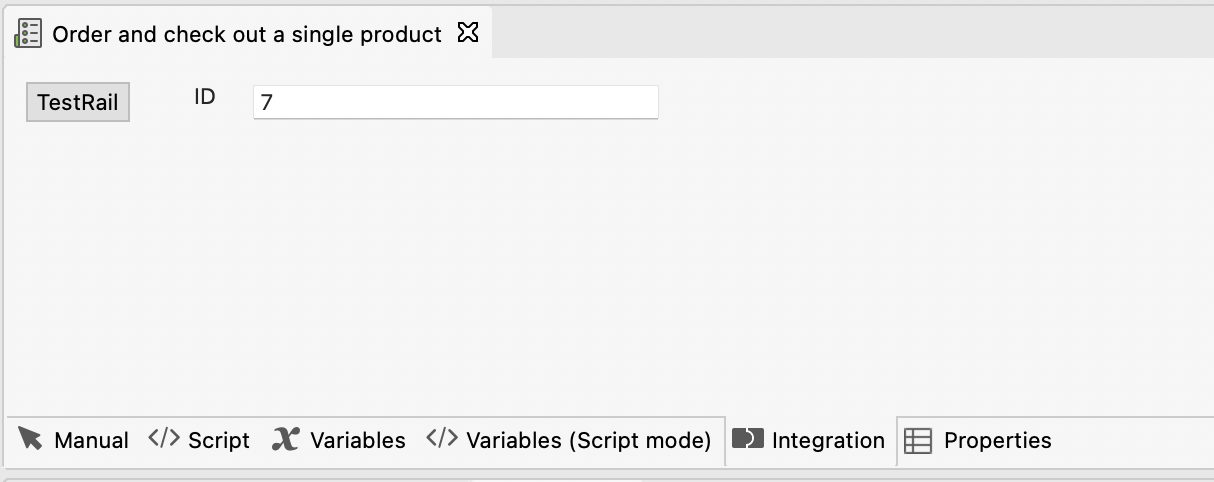Click the table icon beside Properties
This screenshot has height=482, width=1214.
pyautogui.click(x=918, y=440)
